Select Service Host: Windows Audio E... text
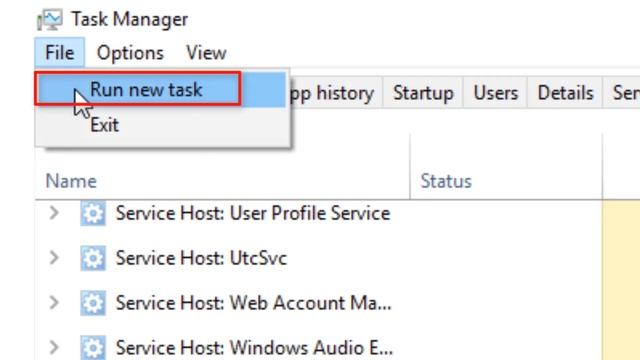This screenshot has height=360, width=640. (x=254, y=348)
